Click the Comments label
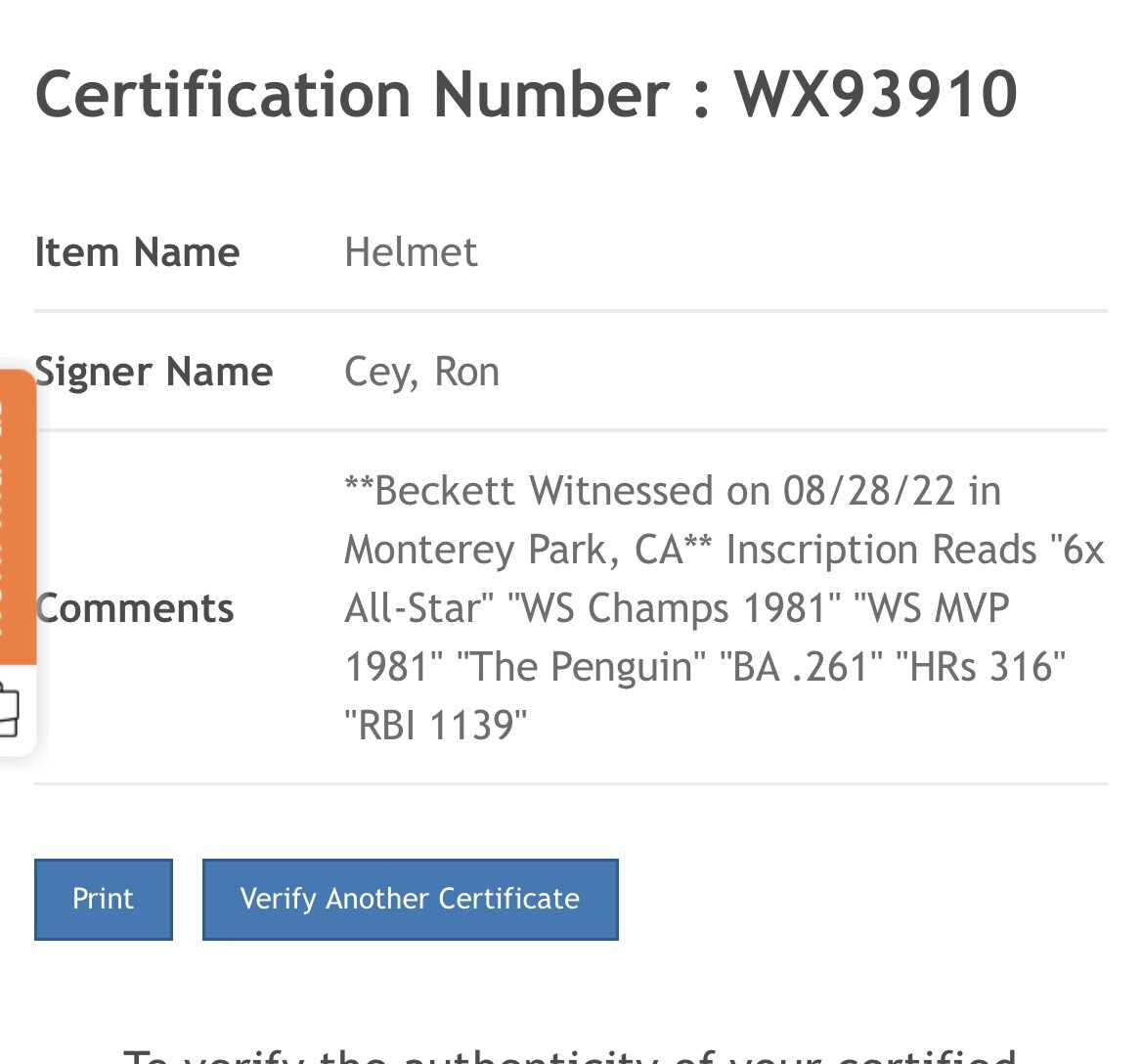This screenshot has height=1064, width=1143. (x=134, y=608)
